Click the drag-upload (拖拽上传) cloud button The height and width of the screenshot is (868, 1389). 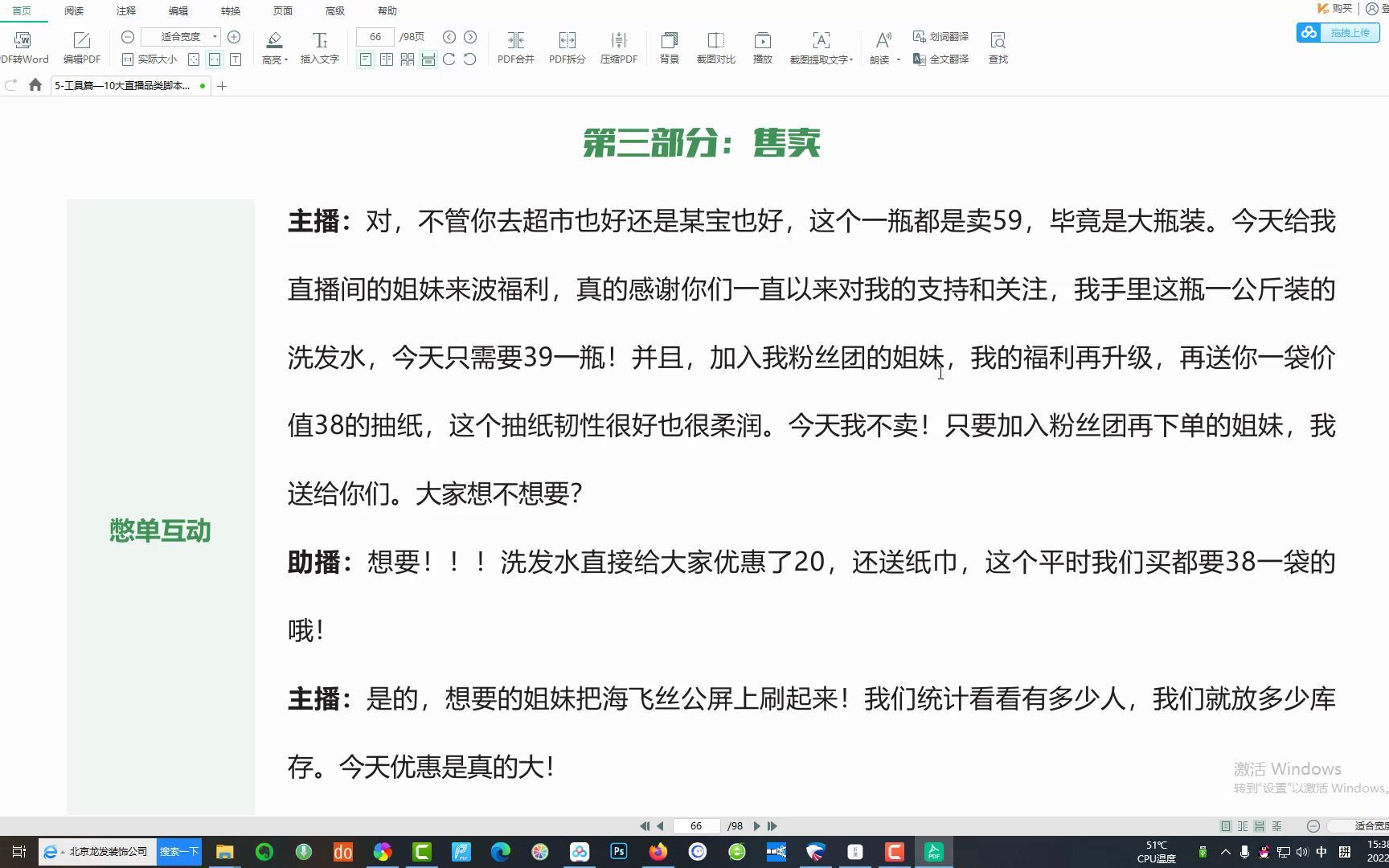coord(1338,33)
